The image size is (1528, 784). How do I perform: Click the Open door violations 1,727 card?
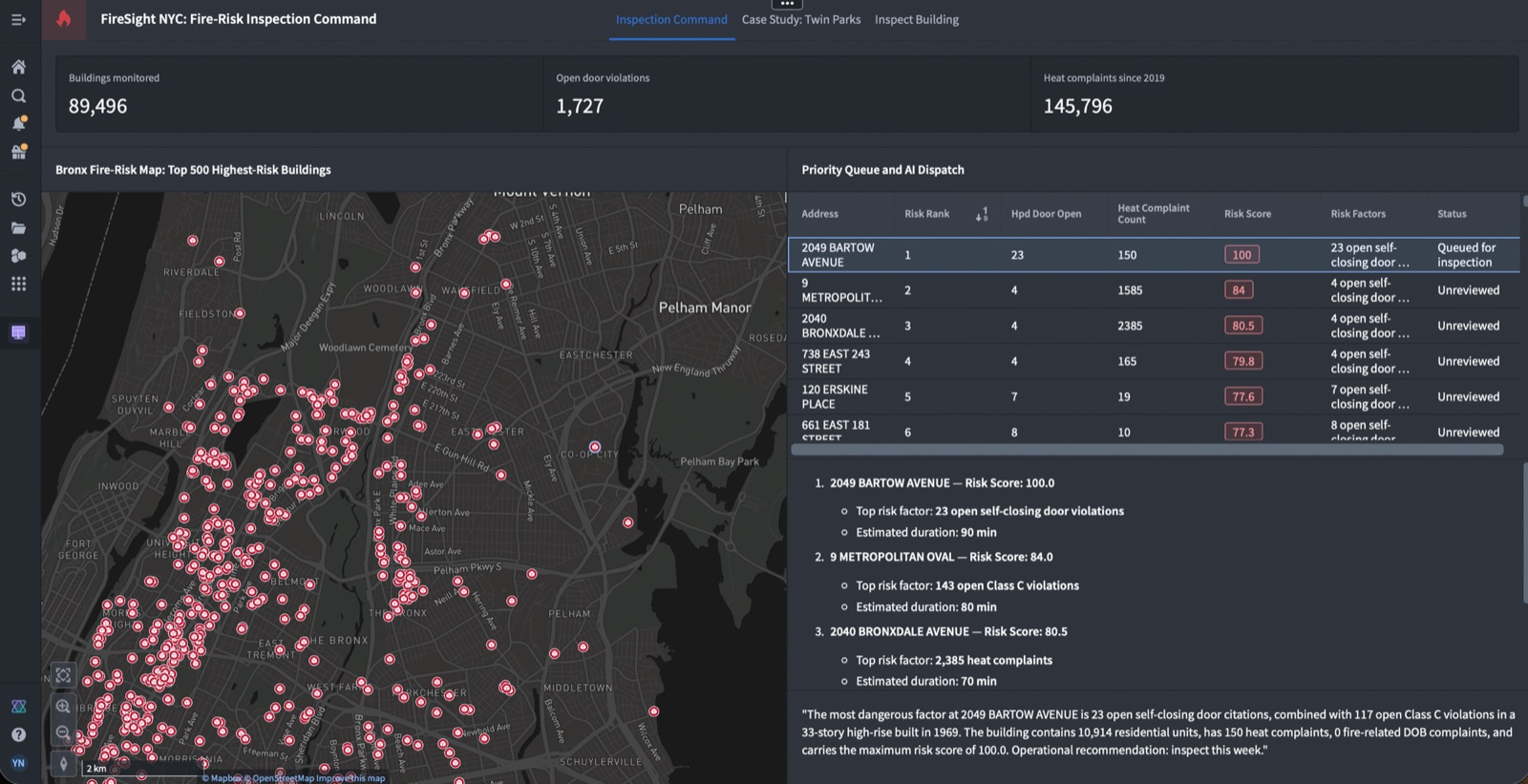[x=787, y=94]
